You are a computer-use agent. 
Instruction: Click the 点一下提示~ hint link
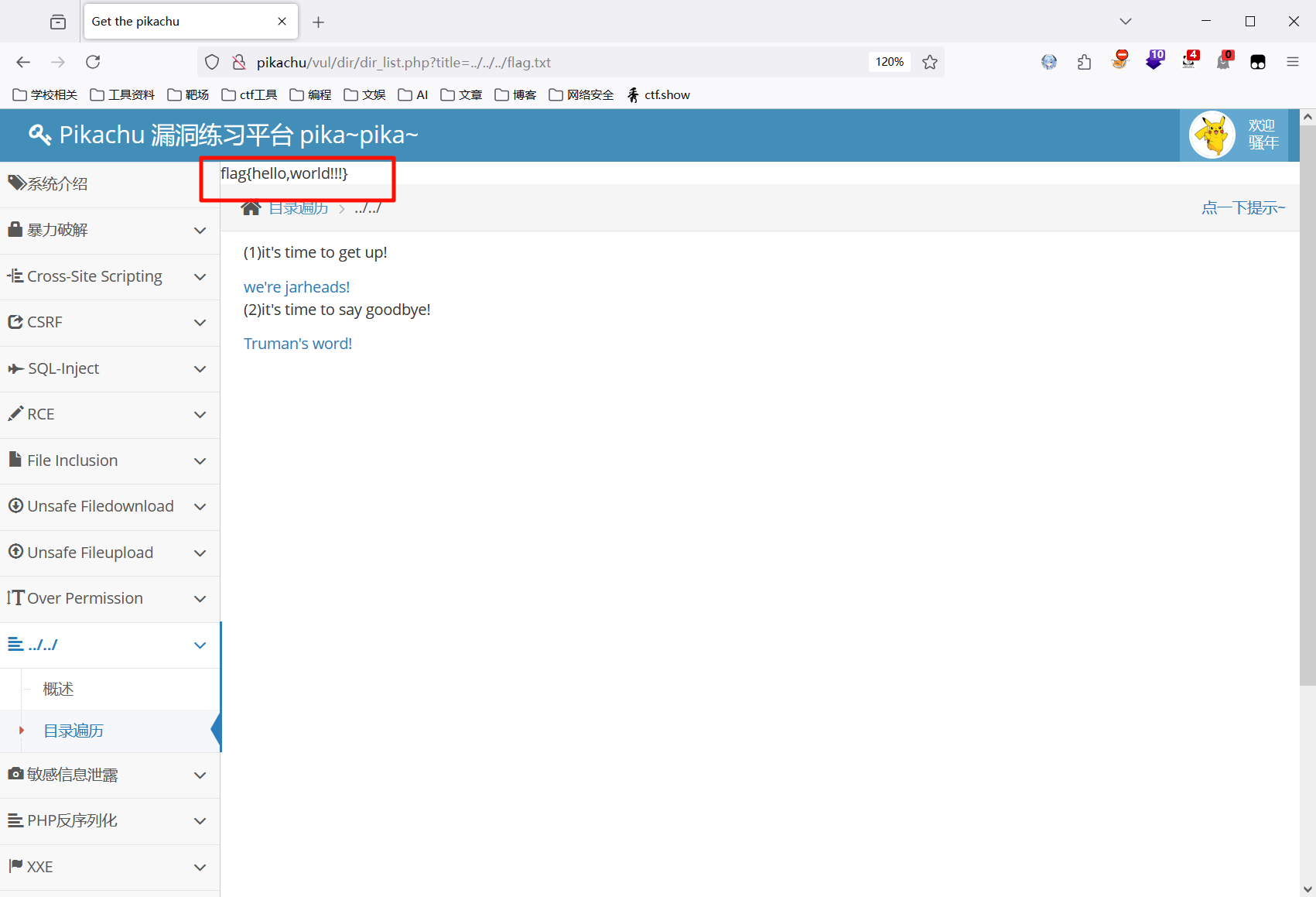(1243, 207)
